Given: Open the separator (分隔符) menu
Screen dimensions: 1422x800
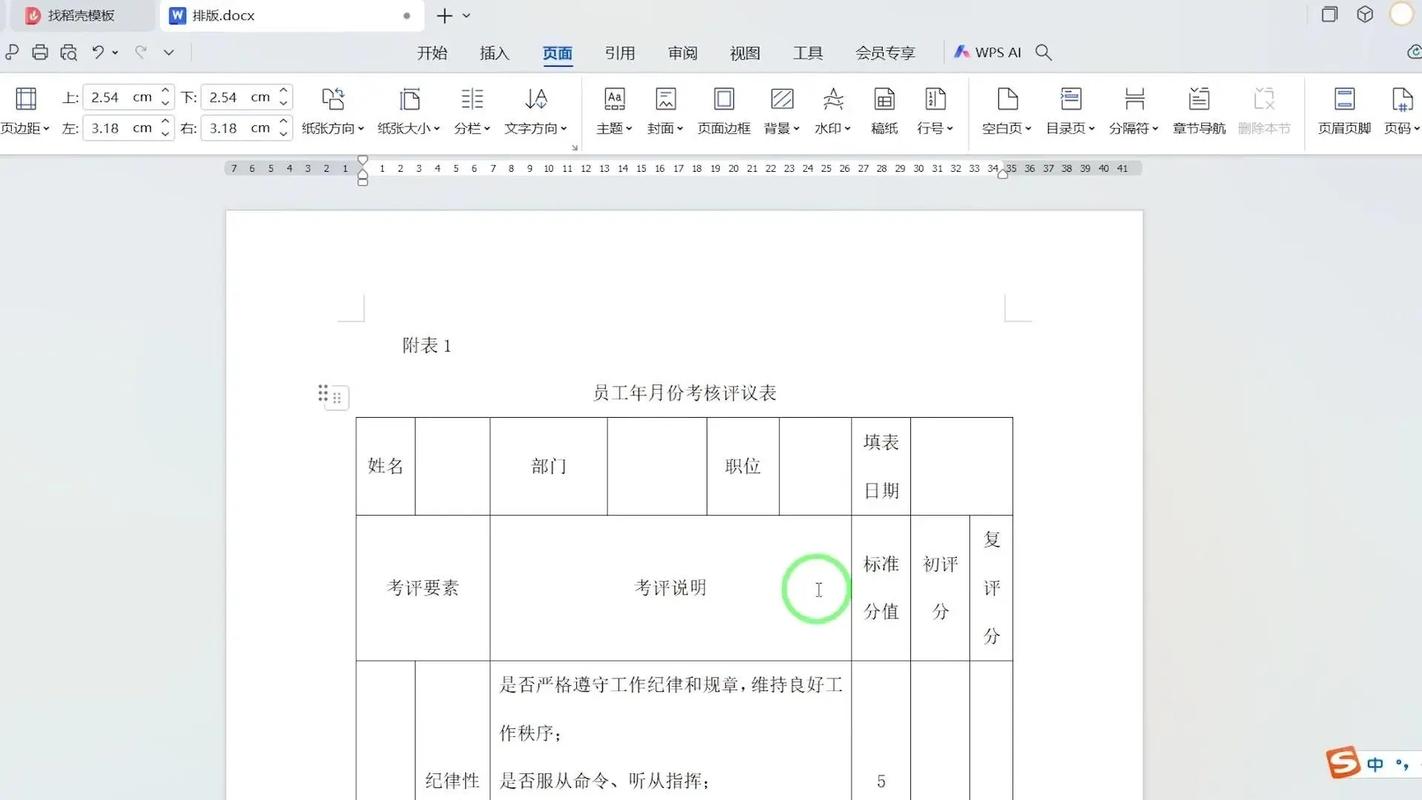Looking at the screenshot, I should point(1134,110).
